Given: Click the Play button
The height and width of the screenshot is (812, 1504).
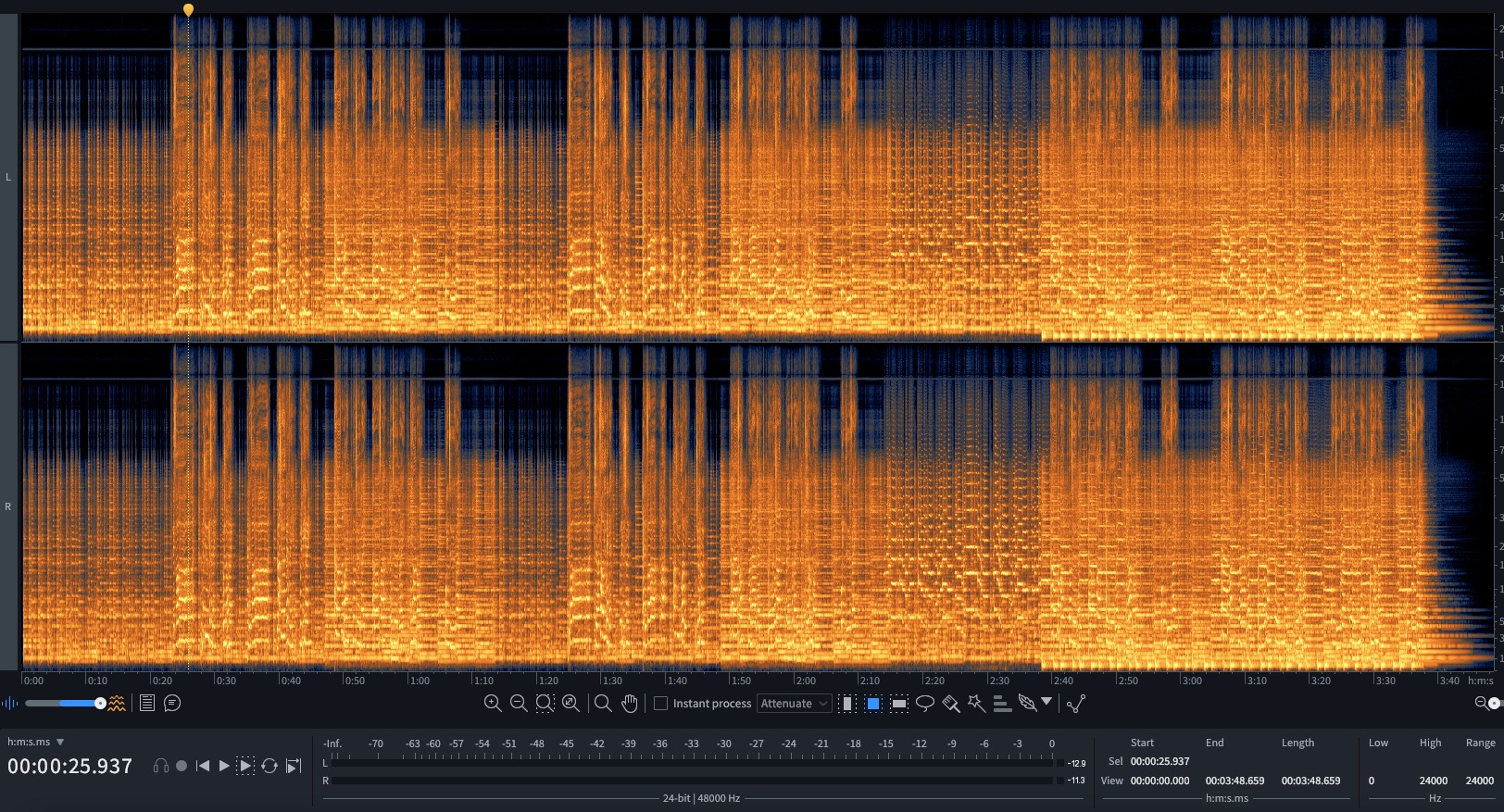Looking at the screenshot, I should pos(223,766).
